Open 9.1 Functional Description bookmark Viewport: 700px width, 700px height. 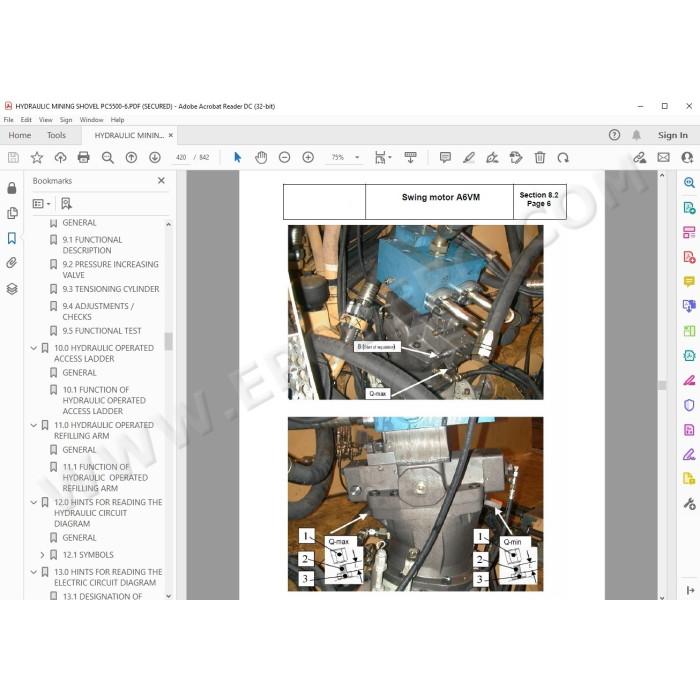click(x=92, y=245)
